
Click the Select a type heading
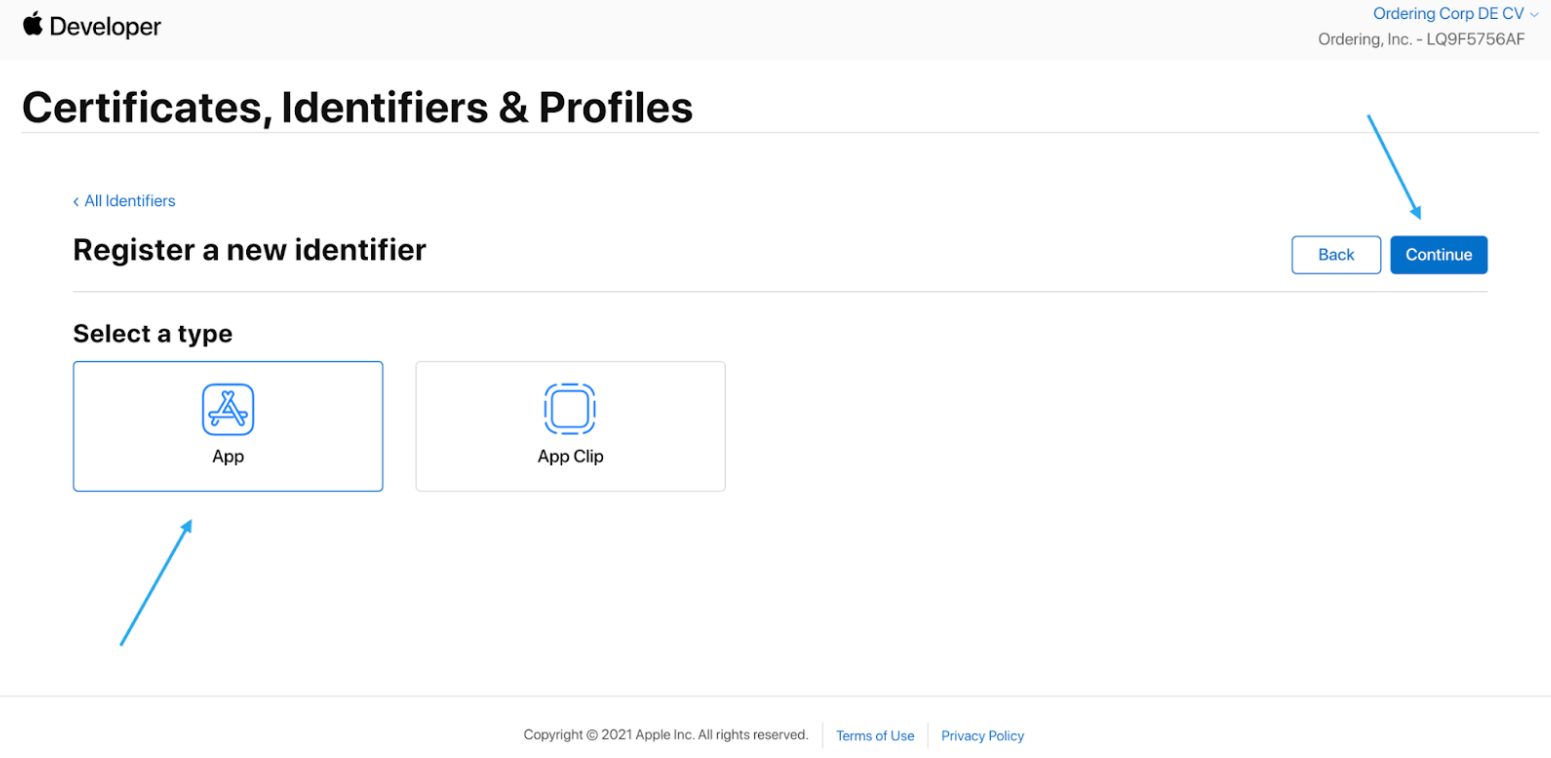click(x=153, y=333)
